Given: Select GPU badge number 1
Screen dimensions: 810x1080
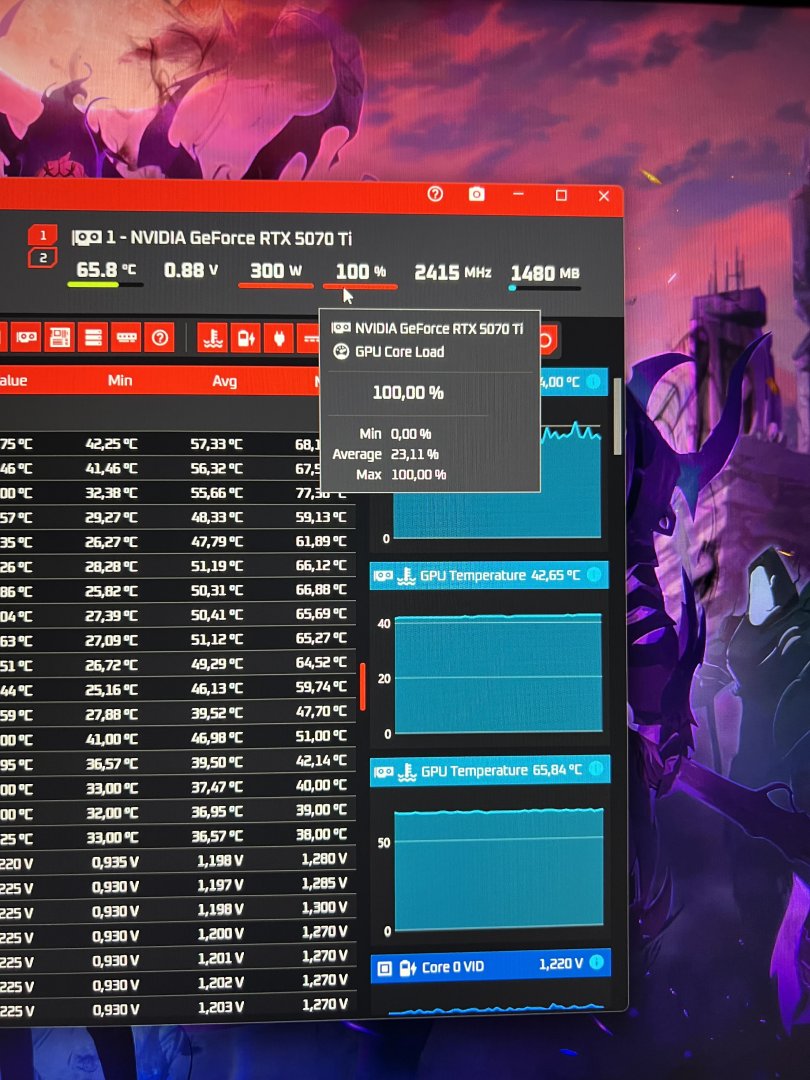Looking at the screenshot, I should pos(43,236).
